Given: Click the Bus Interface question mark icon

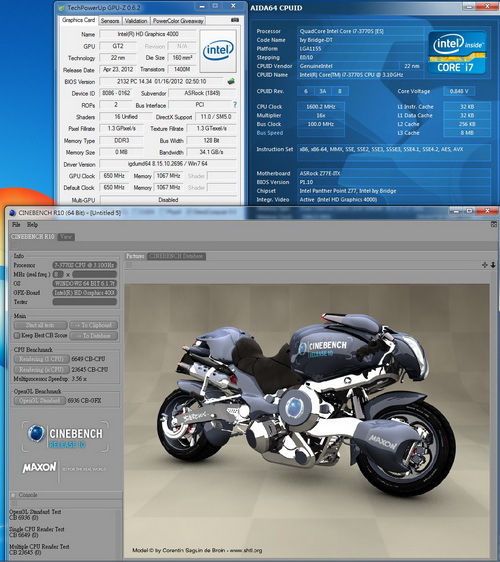Looking at the screenshot, I should 235,105.
